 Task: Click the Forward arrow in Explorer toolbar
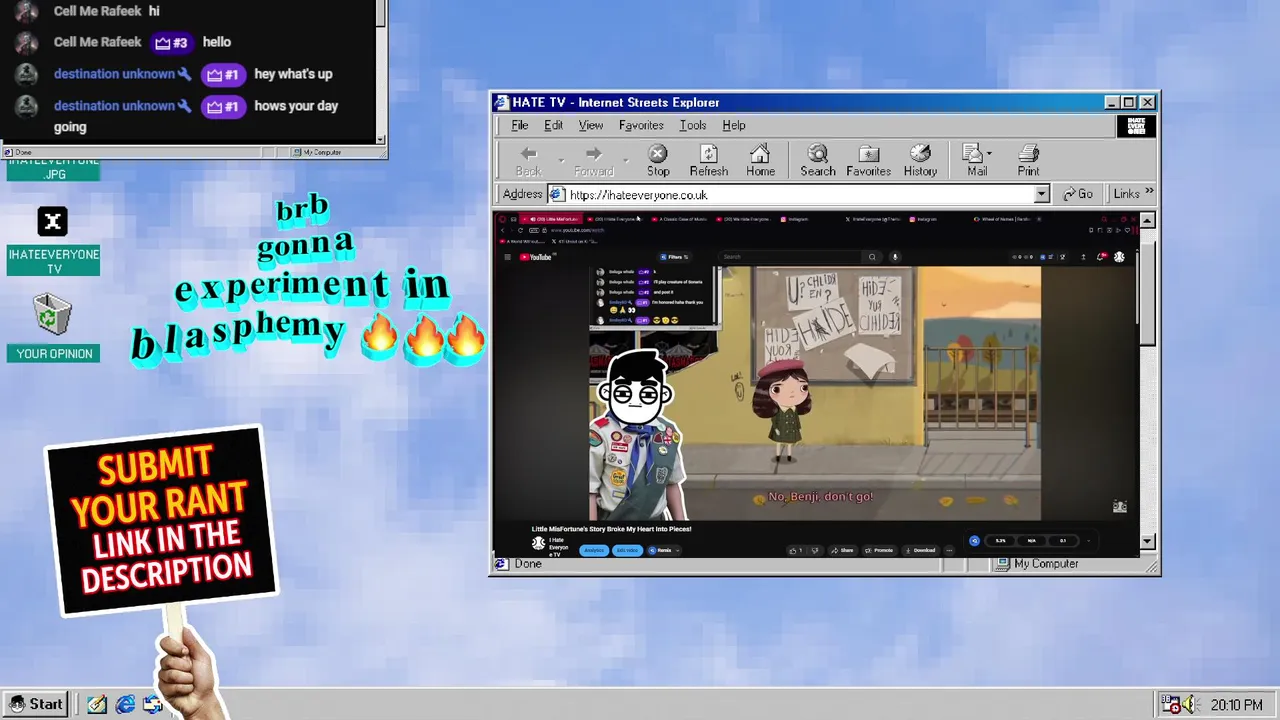(x=593, y=153)
